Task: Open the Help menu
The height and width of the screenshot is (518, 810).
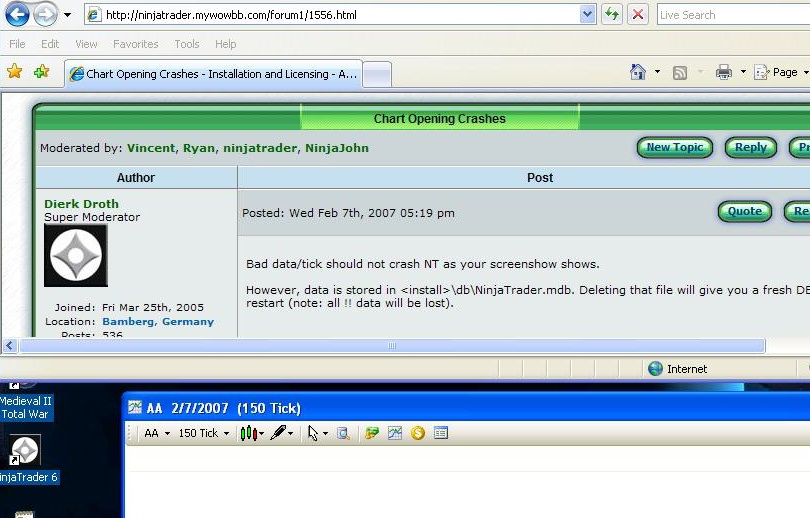Action: tap(226, 44)
